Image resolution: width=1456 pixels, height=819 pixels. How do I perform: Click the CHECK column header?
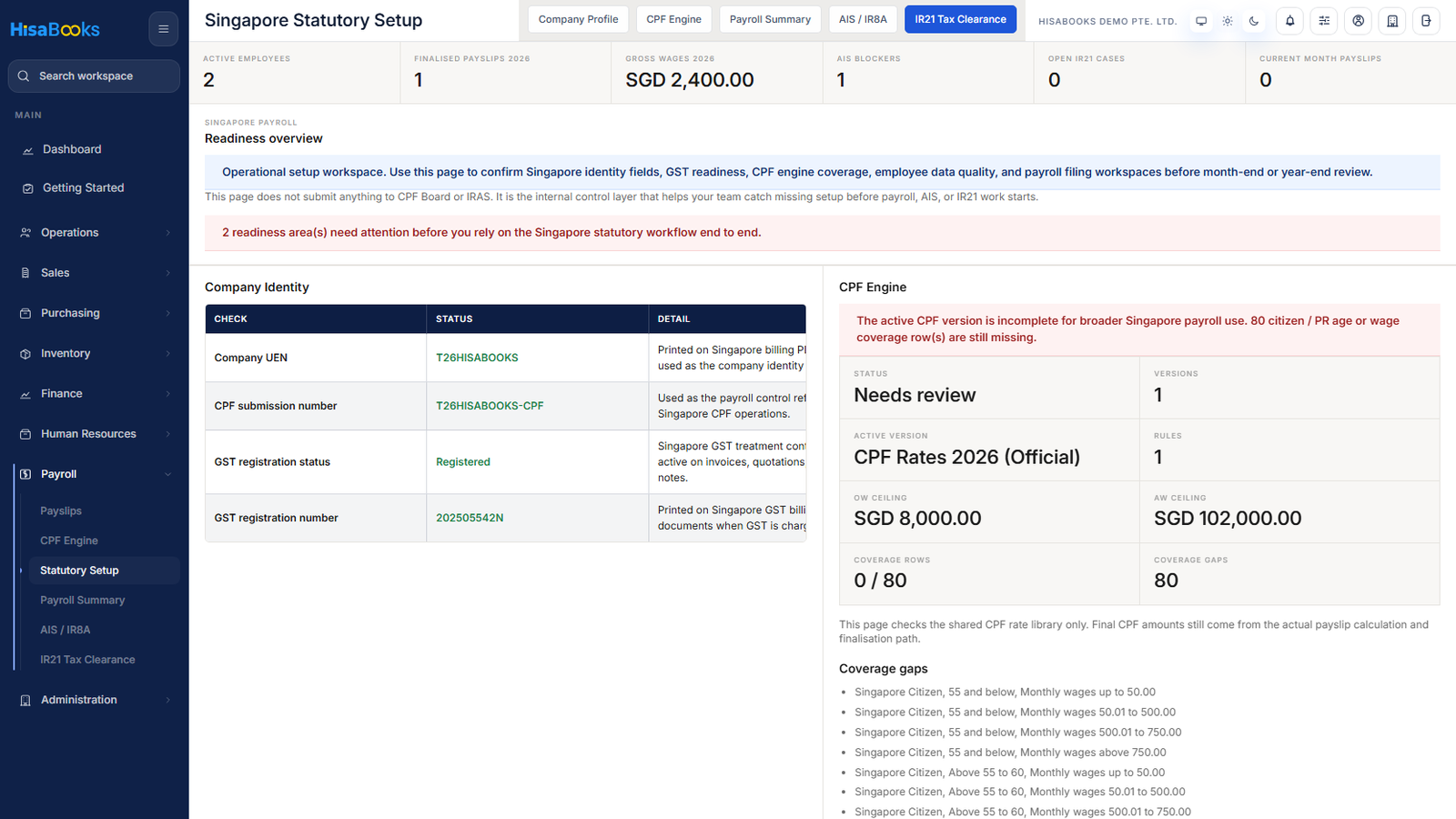tap(316, 318)
